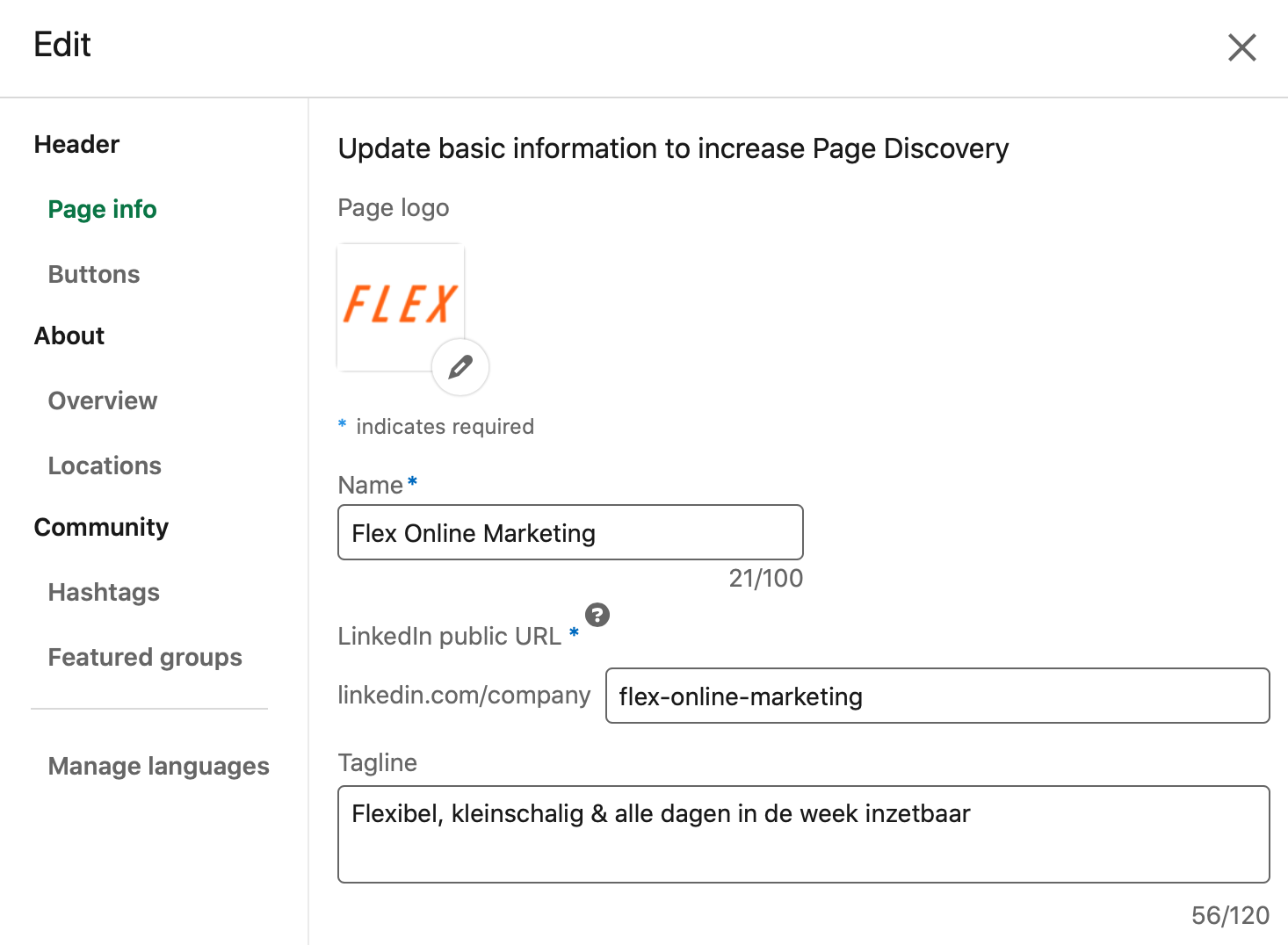Click the Name 21/100 character counter
The image size is (1288, 945).
(765, 578)
